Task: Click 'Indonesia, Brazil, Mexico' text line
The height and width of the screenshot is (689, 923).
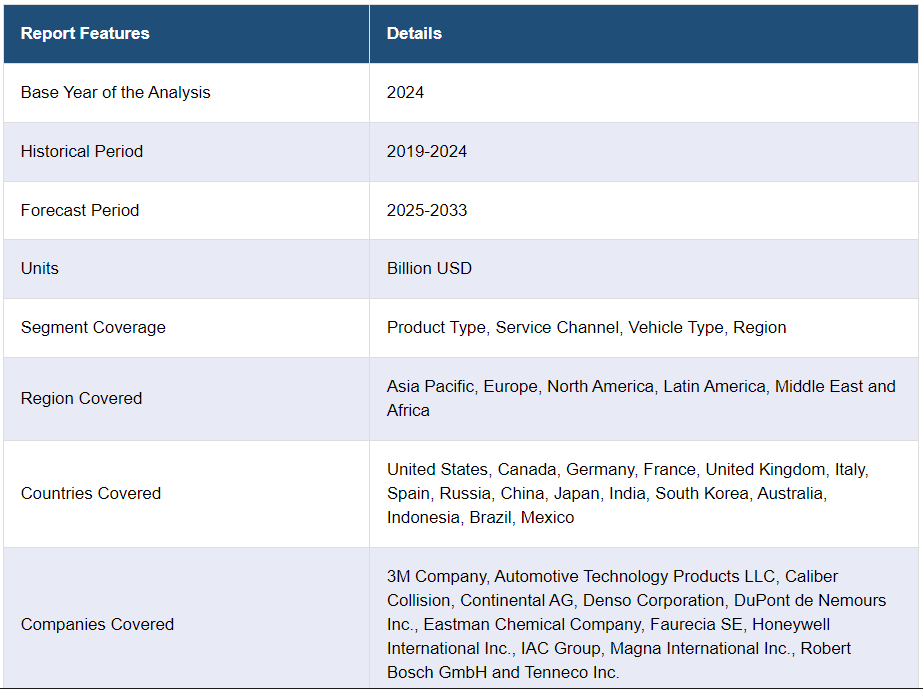Action: (x=481, y=517)
